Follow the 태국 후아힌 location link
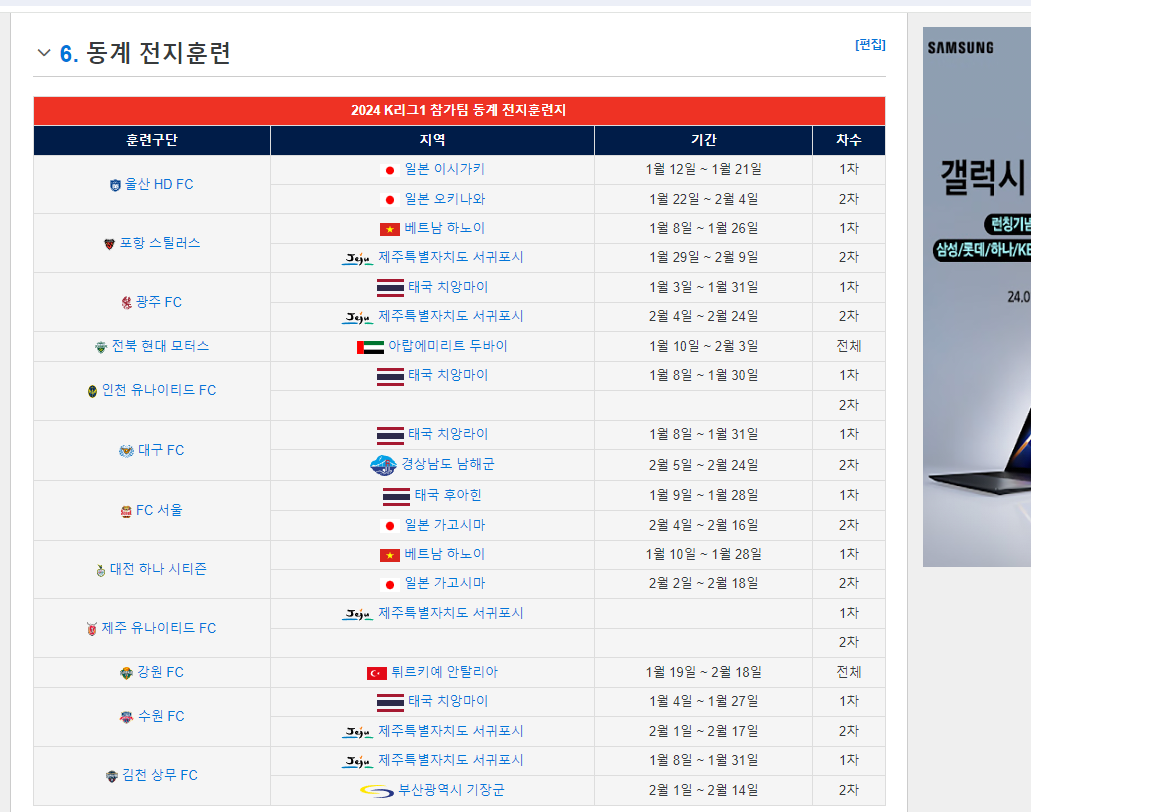The height and width of the screenshot is (812, 1152). tap(448, 495)
